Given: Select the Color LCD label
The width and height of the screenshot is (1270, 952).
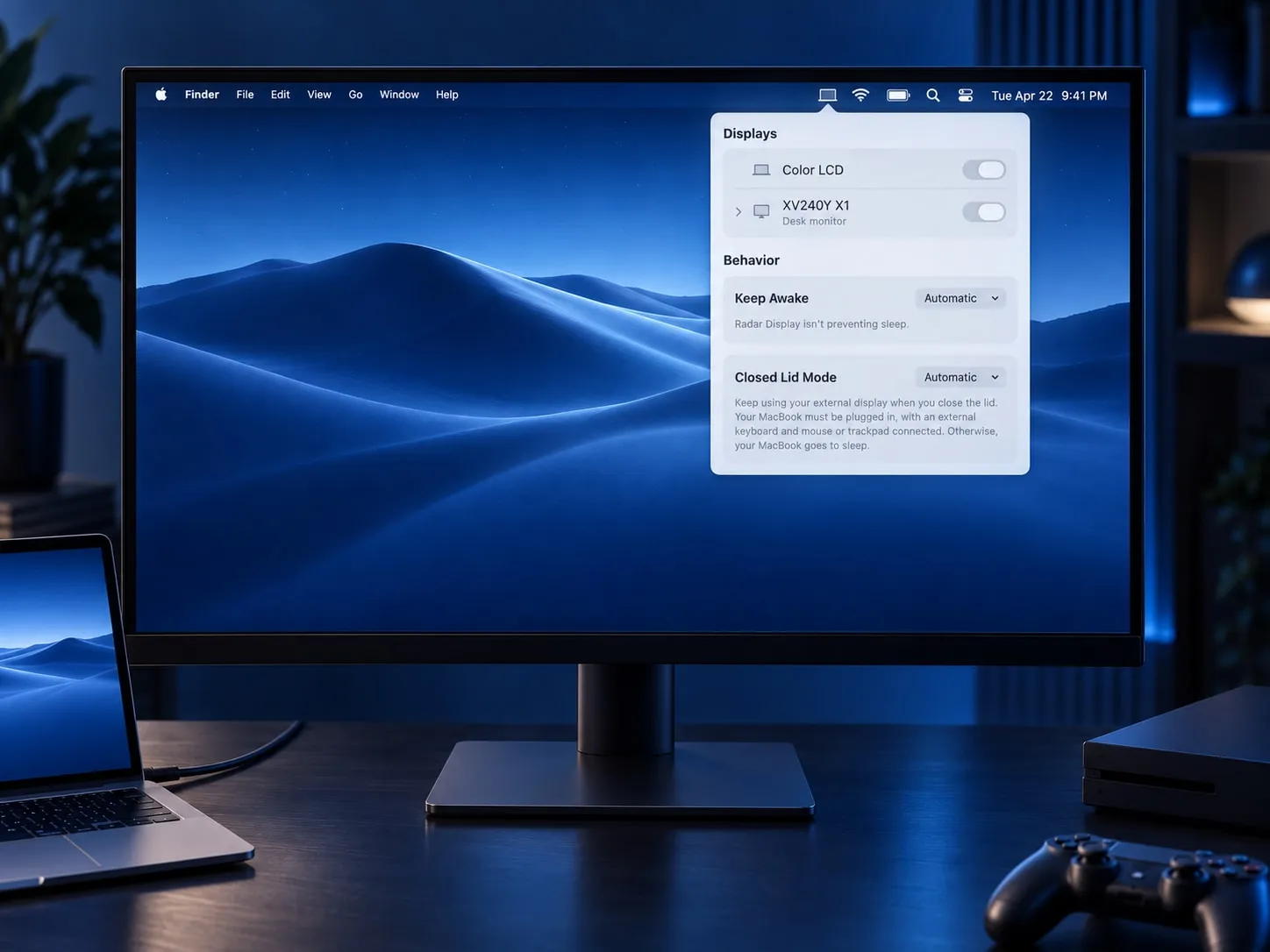Looking at the screenshot, I should click(813, 170).
